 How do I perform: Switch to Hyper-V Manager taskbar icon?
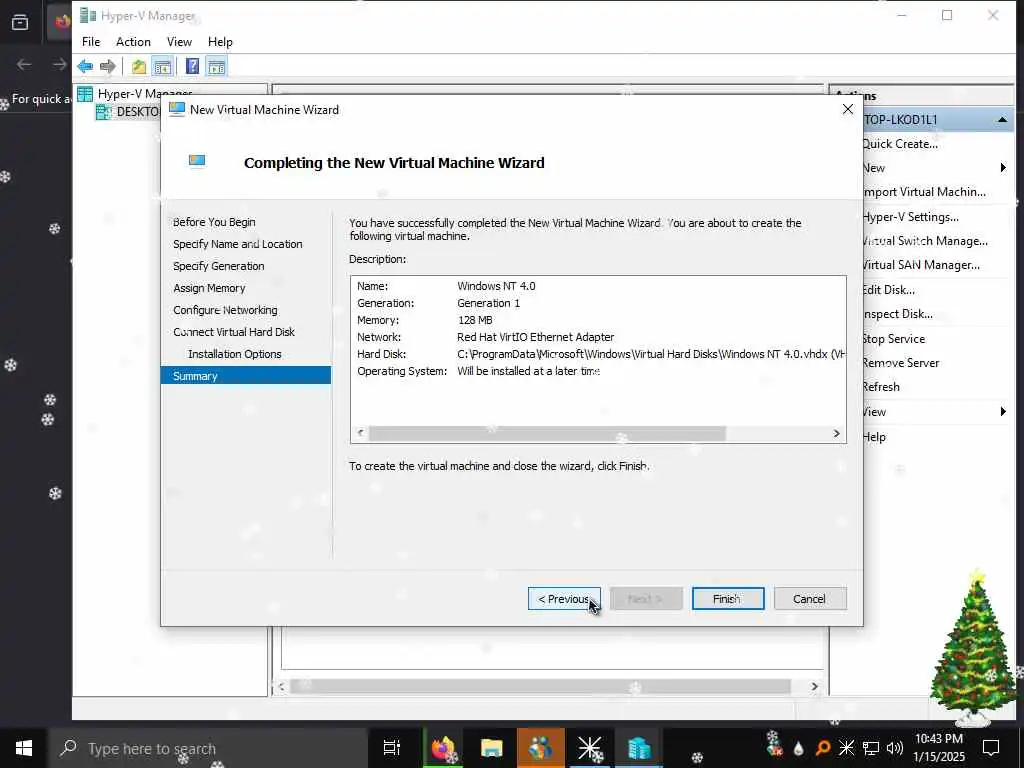(x=639, y=748)
